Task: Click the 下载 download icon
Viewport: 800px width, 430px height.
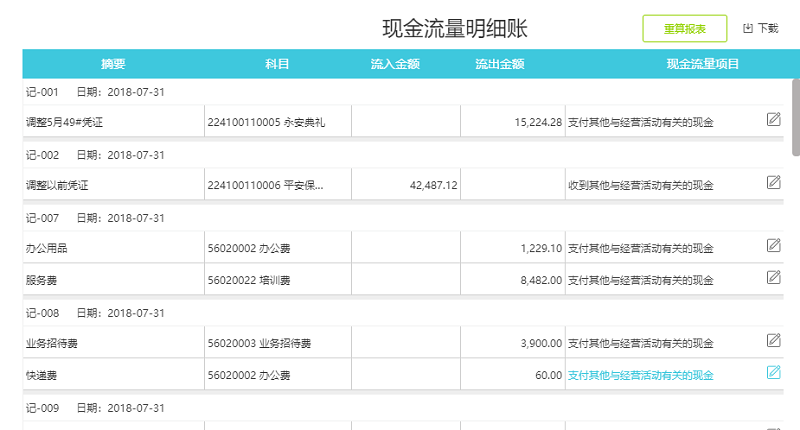Action: (747, 29)
